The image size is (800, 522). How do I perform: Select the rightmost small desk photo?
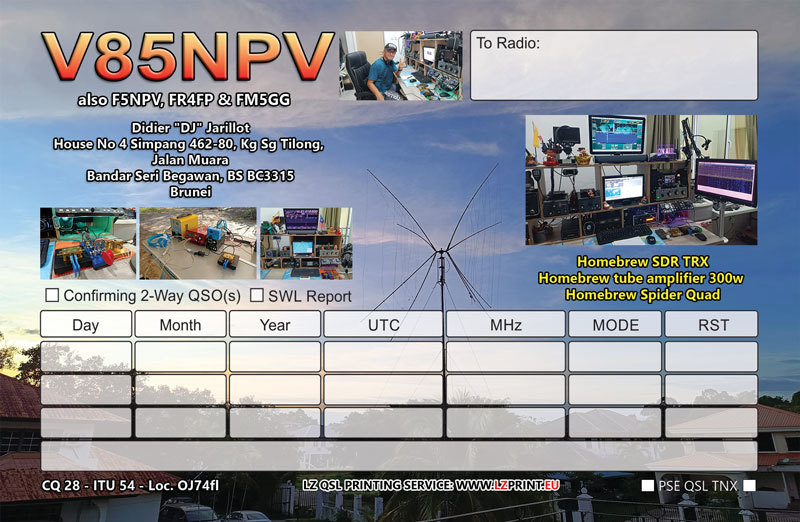pyautogui.click(x=306, y=243)
